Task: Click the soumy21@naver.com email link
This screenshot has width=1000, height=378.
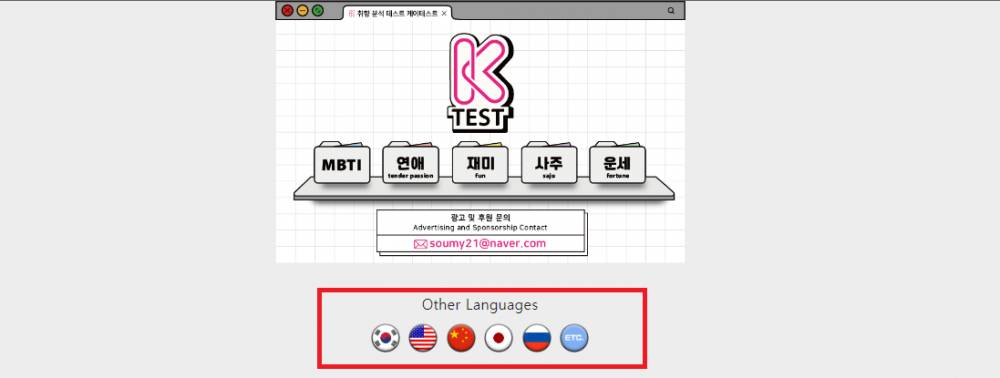Action: pyautogui.click(x=487, y=244)
